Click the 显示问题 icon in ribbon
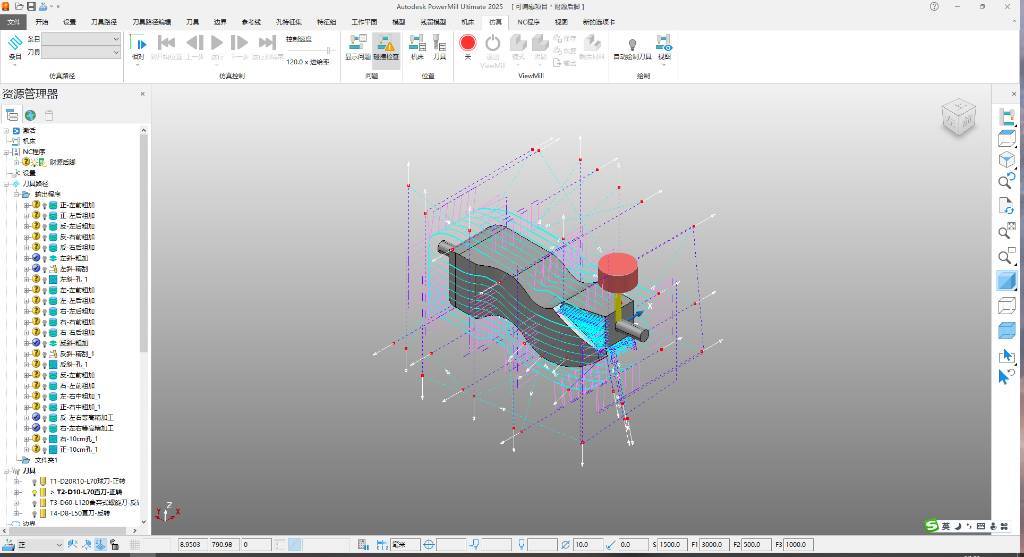Image resolution: width=1024 pixels, height=557 pixels. point(358,44)
